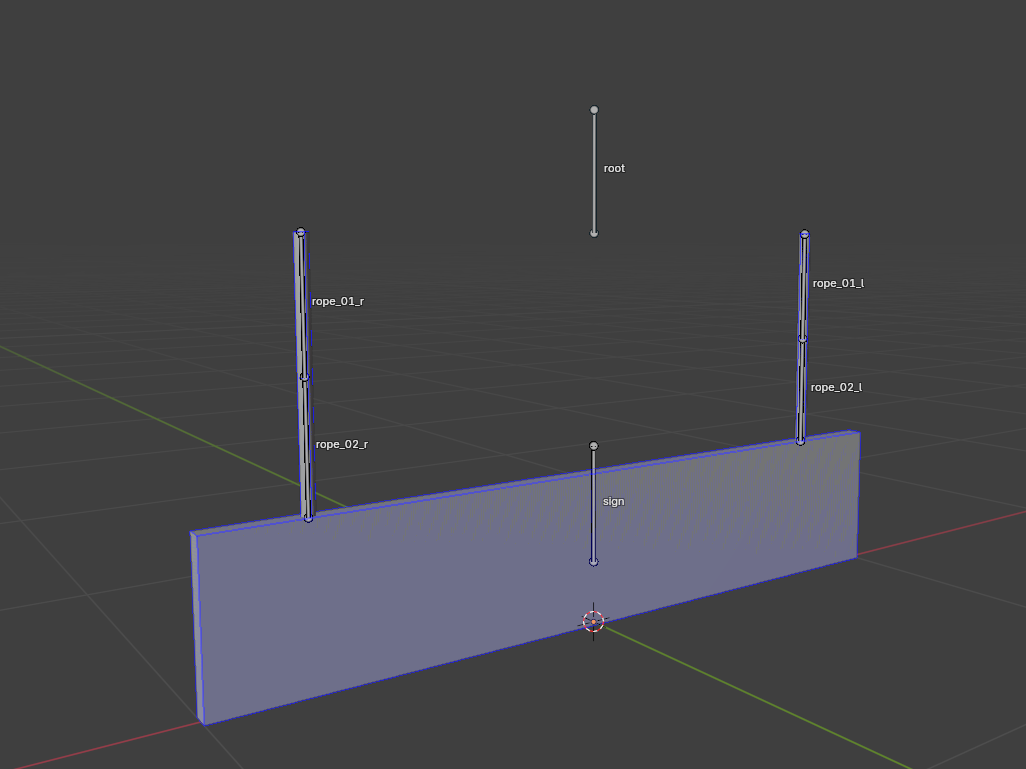Click the top joint of sign bone

pyautogui.click(x=594, y=446)
